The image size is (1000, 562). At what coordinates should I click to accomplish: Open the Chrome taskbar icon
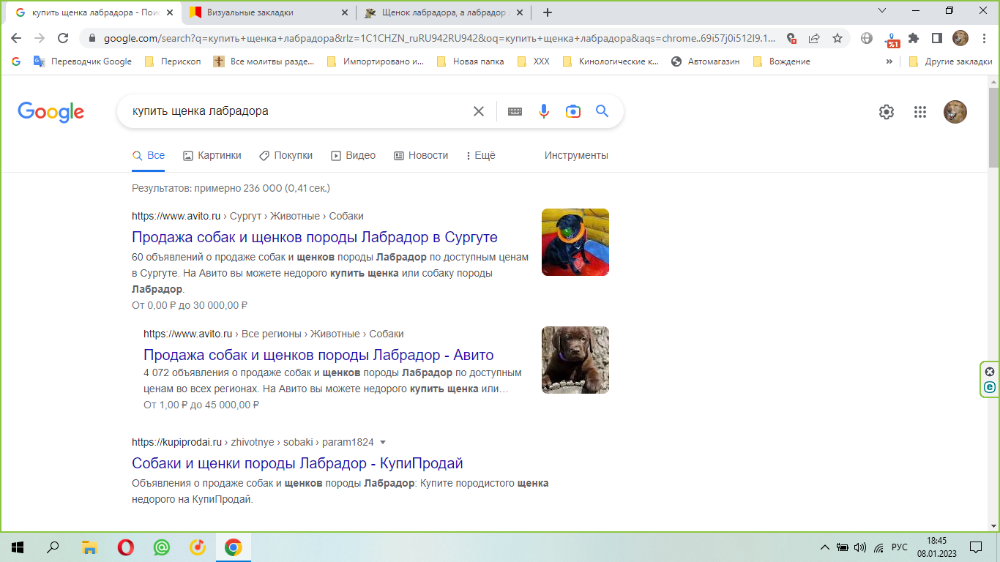click(x=233, y=547)
